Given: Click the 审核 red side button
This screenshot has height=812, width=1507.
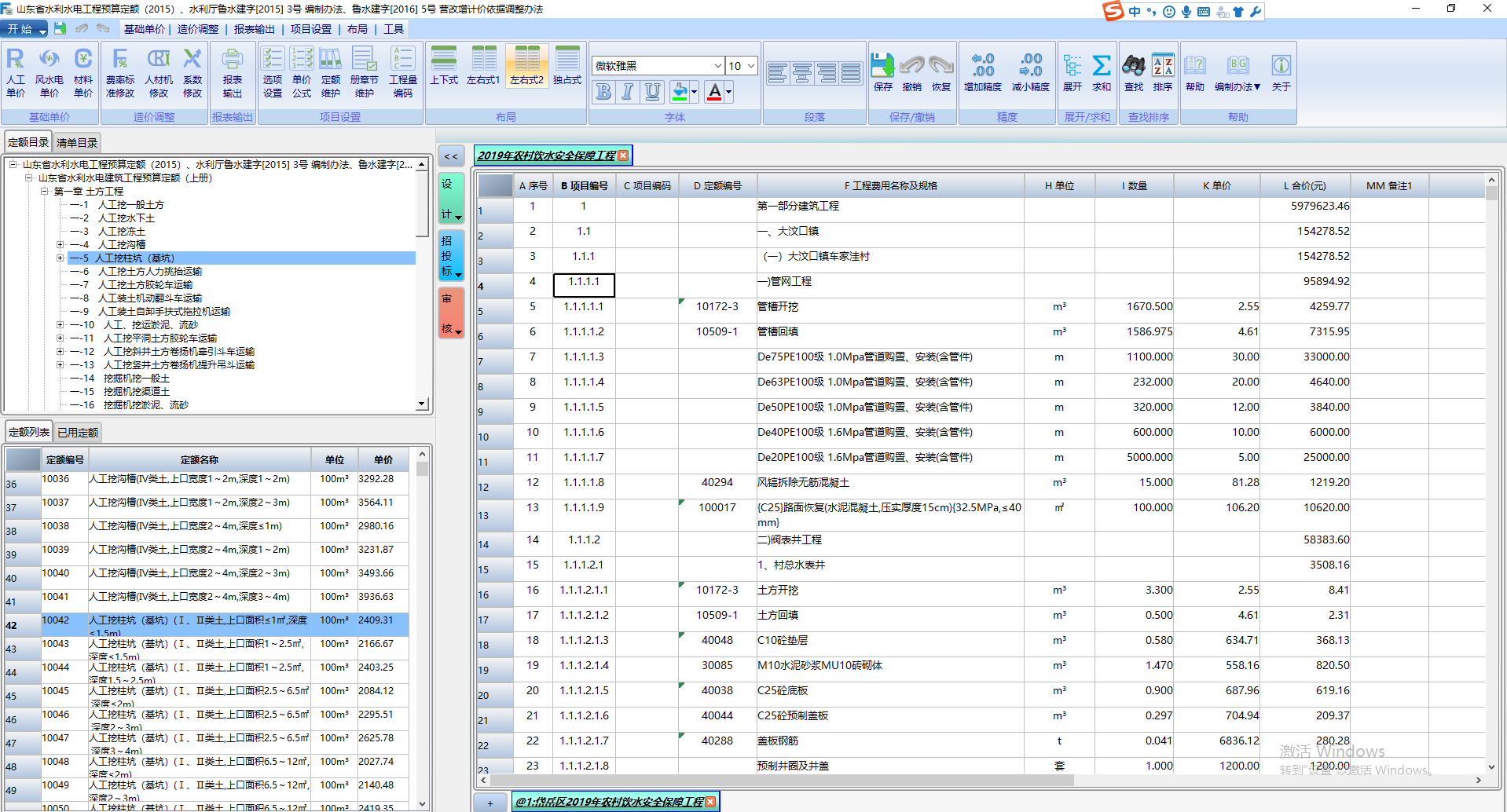Looking at the screenshot, I should pos(451,313).
